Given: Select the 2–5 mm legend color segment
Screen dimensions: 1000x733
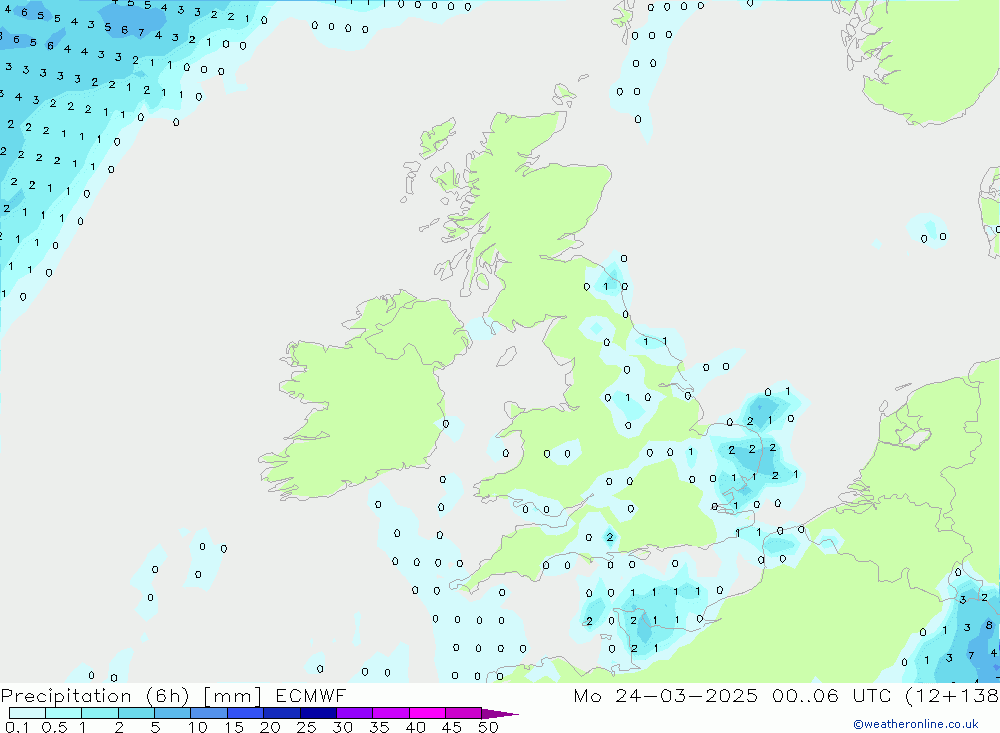Looking at the screenshot, I should (x=136, y=713).
